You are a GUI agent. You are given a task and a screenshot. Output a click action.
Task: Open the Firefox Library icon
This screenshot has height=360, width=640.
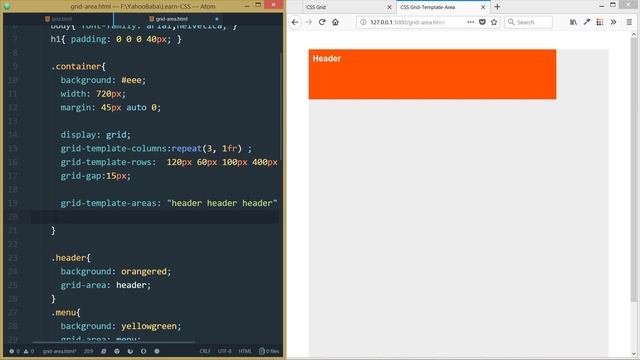[573, 22]
